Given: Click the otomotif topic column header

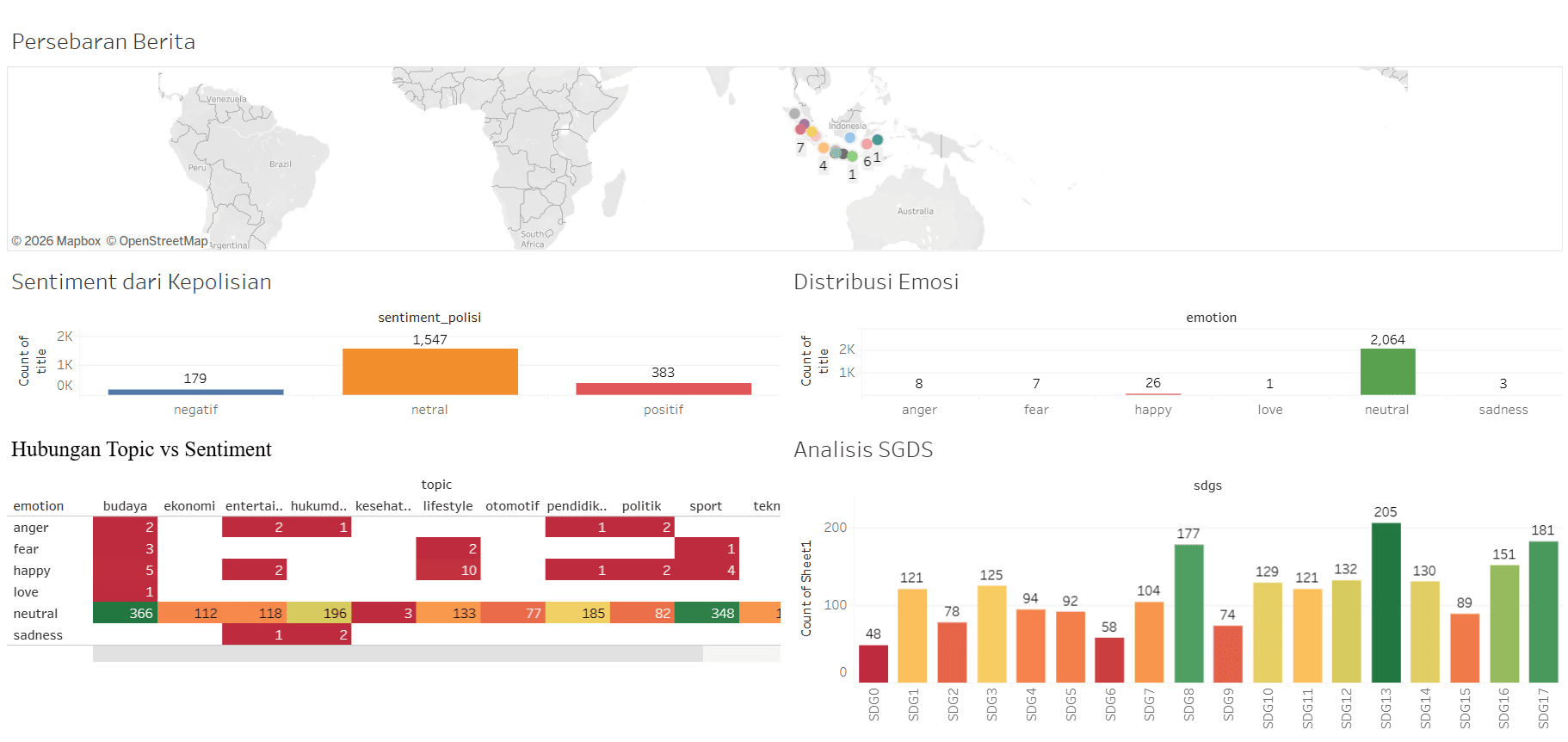Looking at the screenshot, I should (512, 506).
